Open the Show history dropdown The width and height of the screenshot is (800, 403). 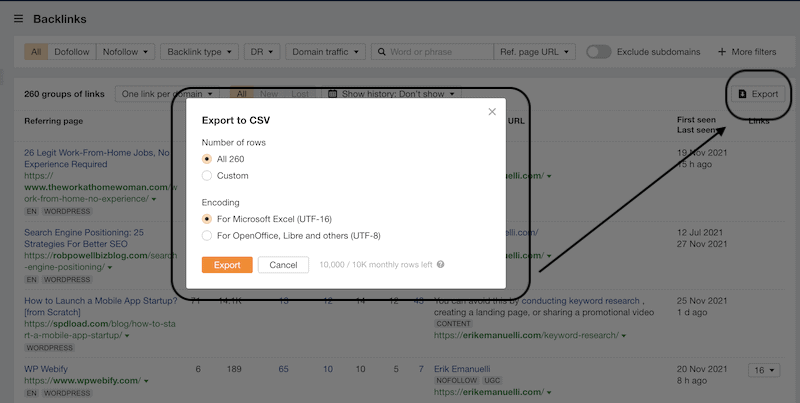(x=391, y=94)
